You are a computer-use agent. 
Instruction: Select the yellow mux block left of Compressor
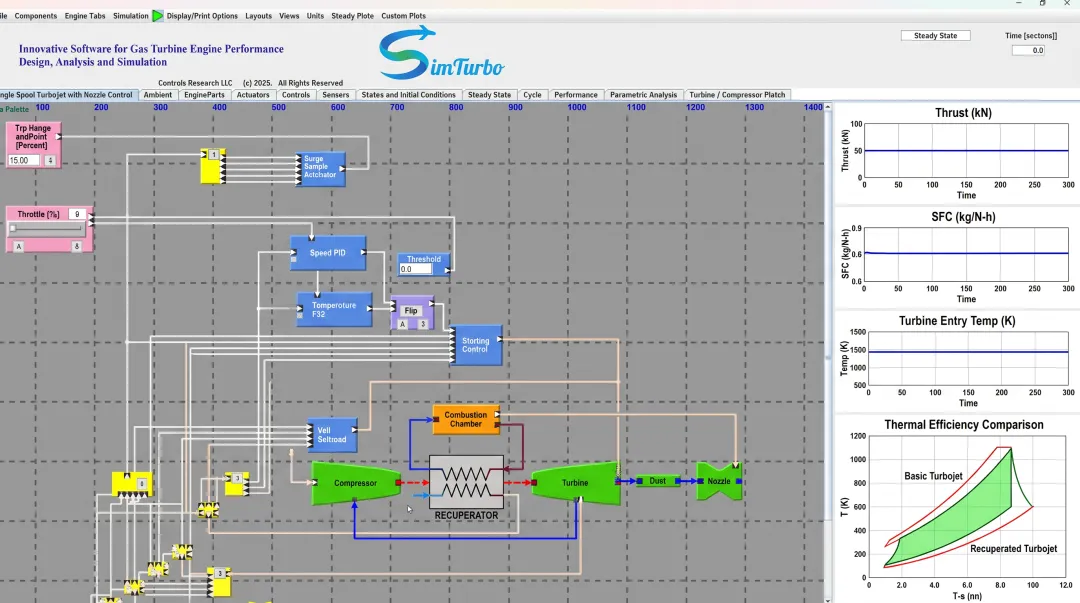click(x=236, y=484)
